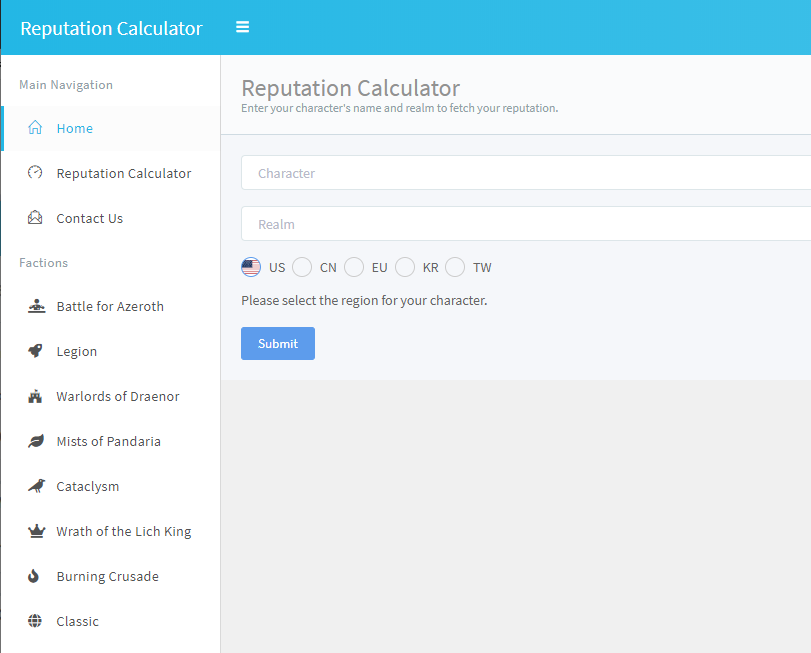Click the Home house icon

click(x=35, y=127)
